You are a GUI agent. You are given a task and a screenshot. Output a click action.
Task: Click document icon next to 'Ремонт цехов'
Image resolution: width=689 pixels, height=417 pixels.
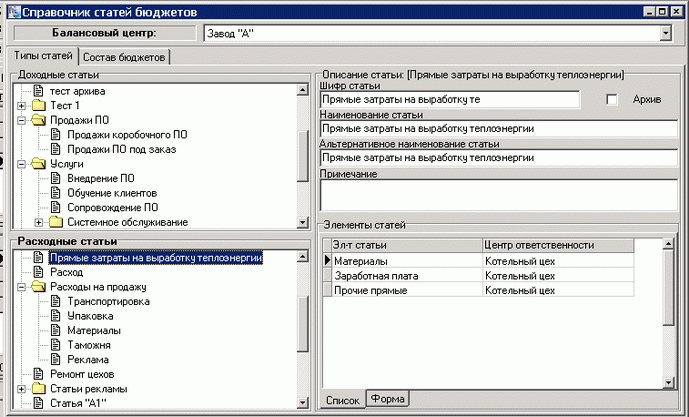click(39, 374)
